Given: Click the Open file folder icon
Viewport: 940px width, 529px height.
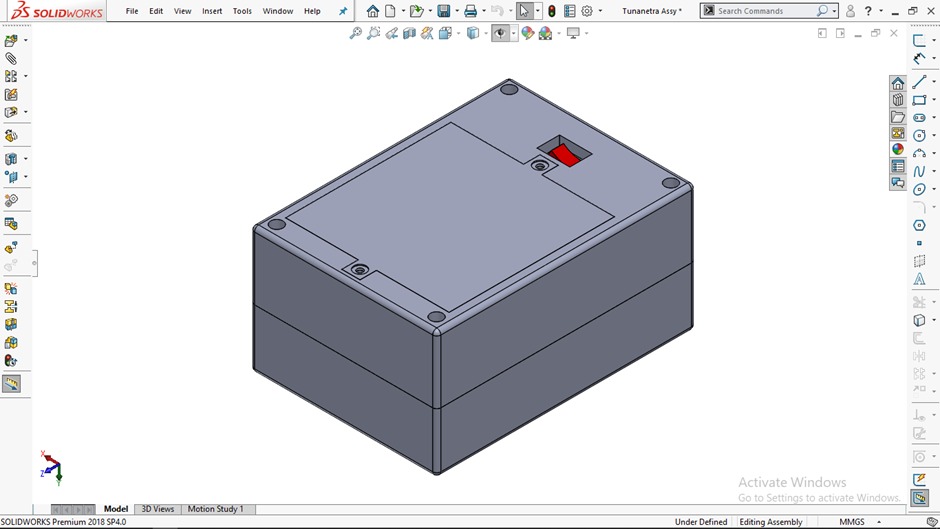Looking at the screenshot, I should click(416, 11).
